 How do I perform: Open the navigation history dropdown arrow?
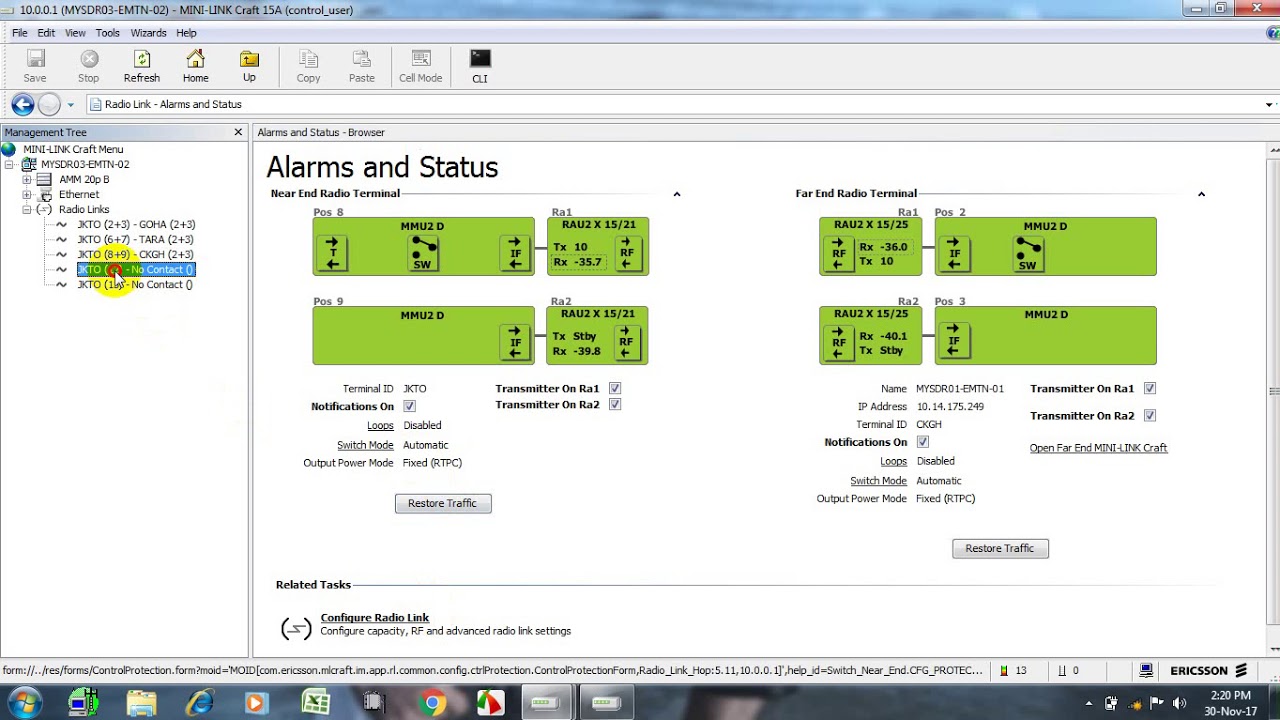point(70,105)
